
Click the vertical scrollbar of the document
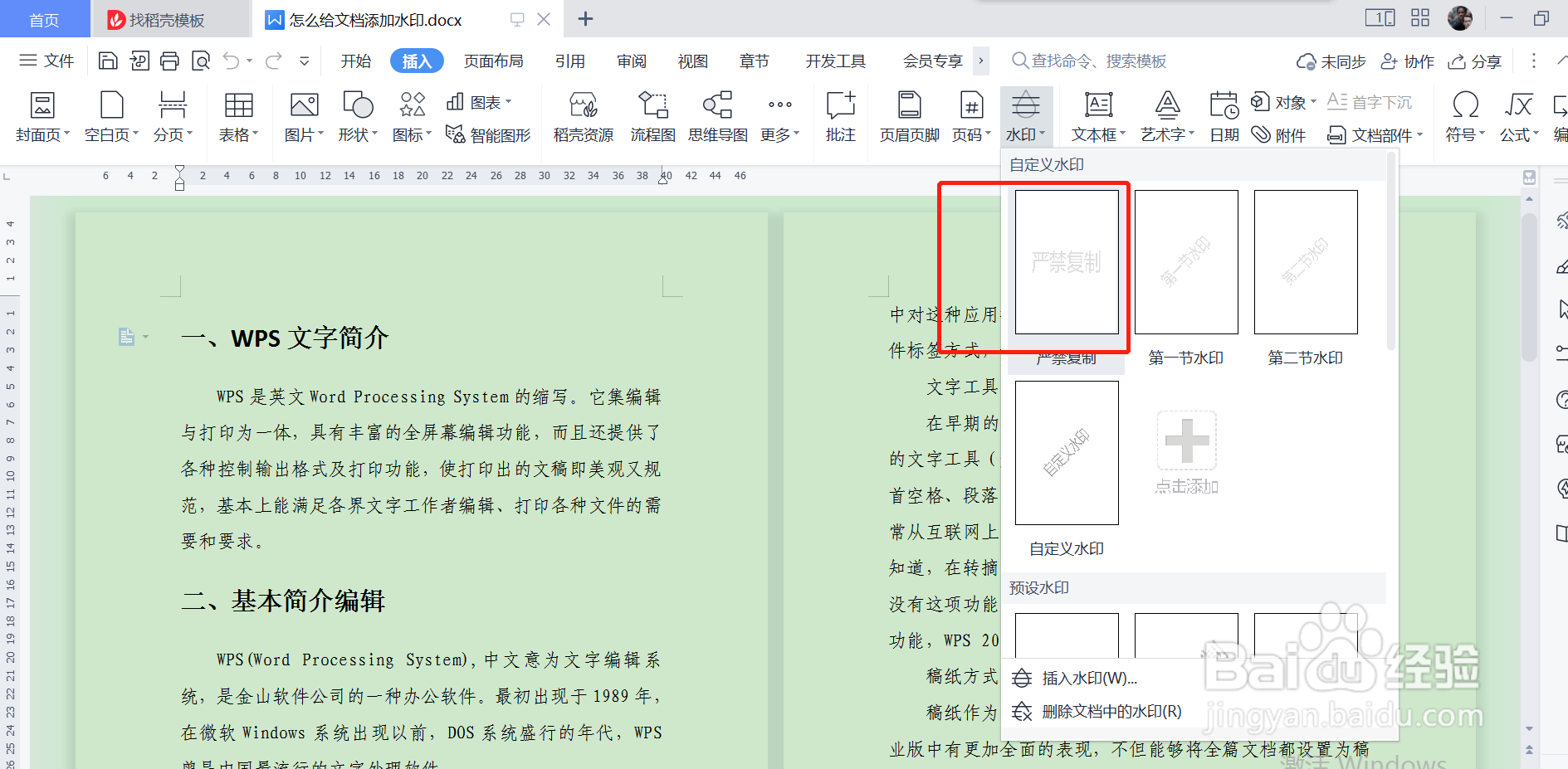[x=1530, y=287]
